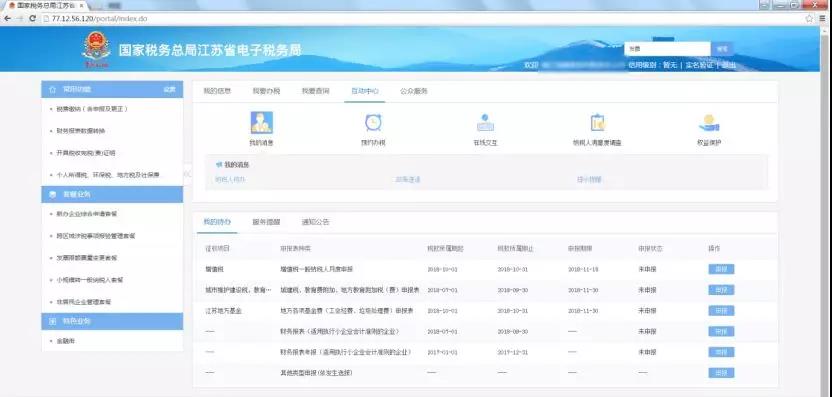
Task: Bookmark the page with the star icon
Action: point(809,18)
